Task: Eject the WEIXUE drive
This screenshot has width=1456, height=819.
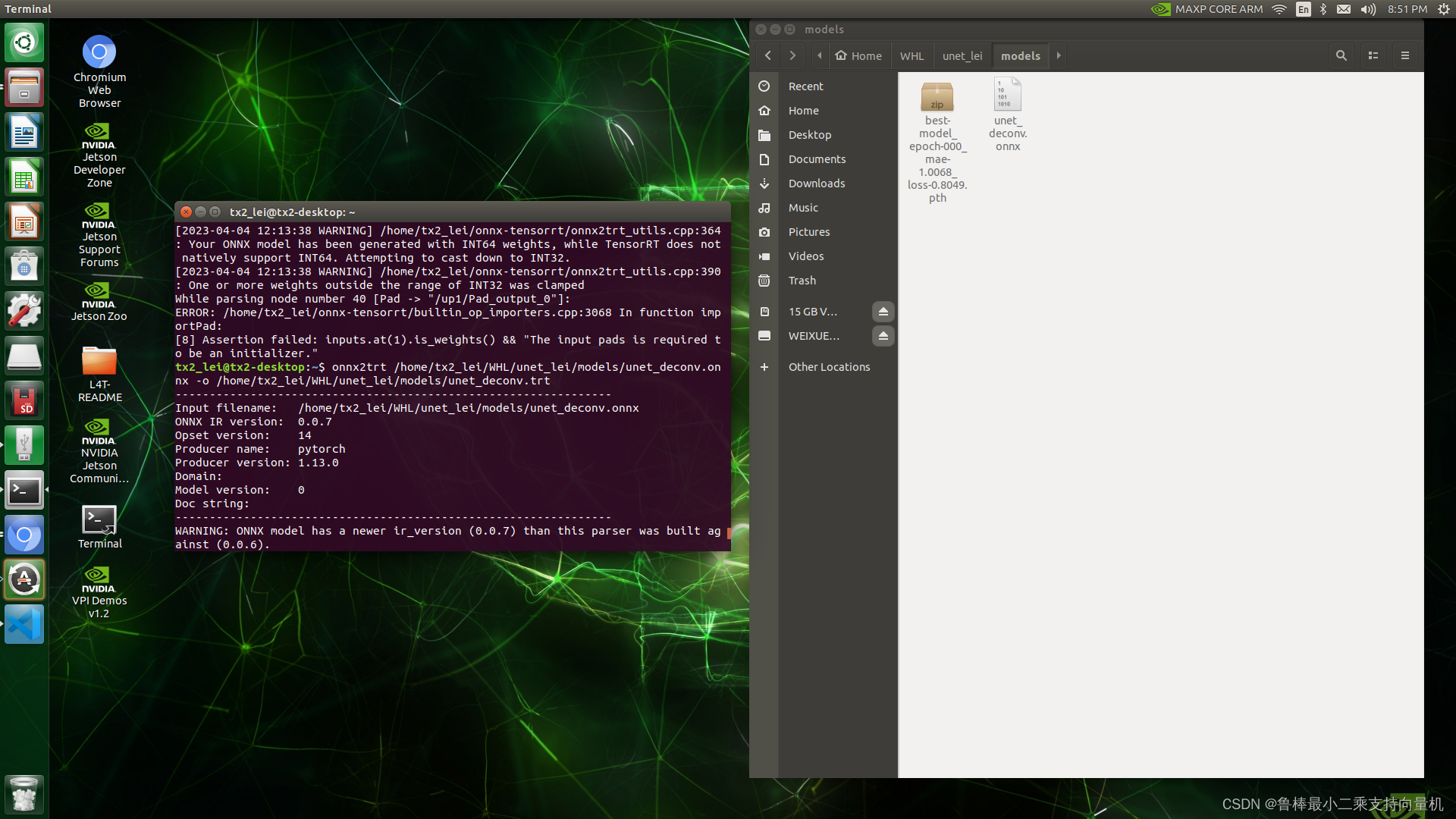Action: [883, 336]
